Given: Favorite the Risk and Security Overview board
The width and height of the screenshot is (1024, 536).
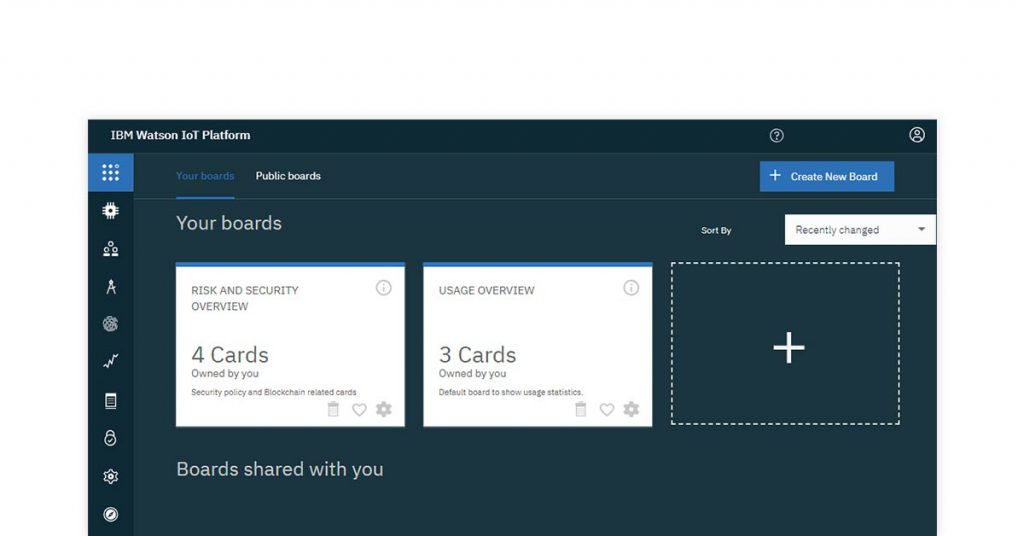Looking at the screenshot, I should click(x=359, y=410).
